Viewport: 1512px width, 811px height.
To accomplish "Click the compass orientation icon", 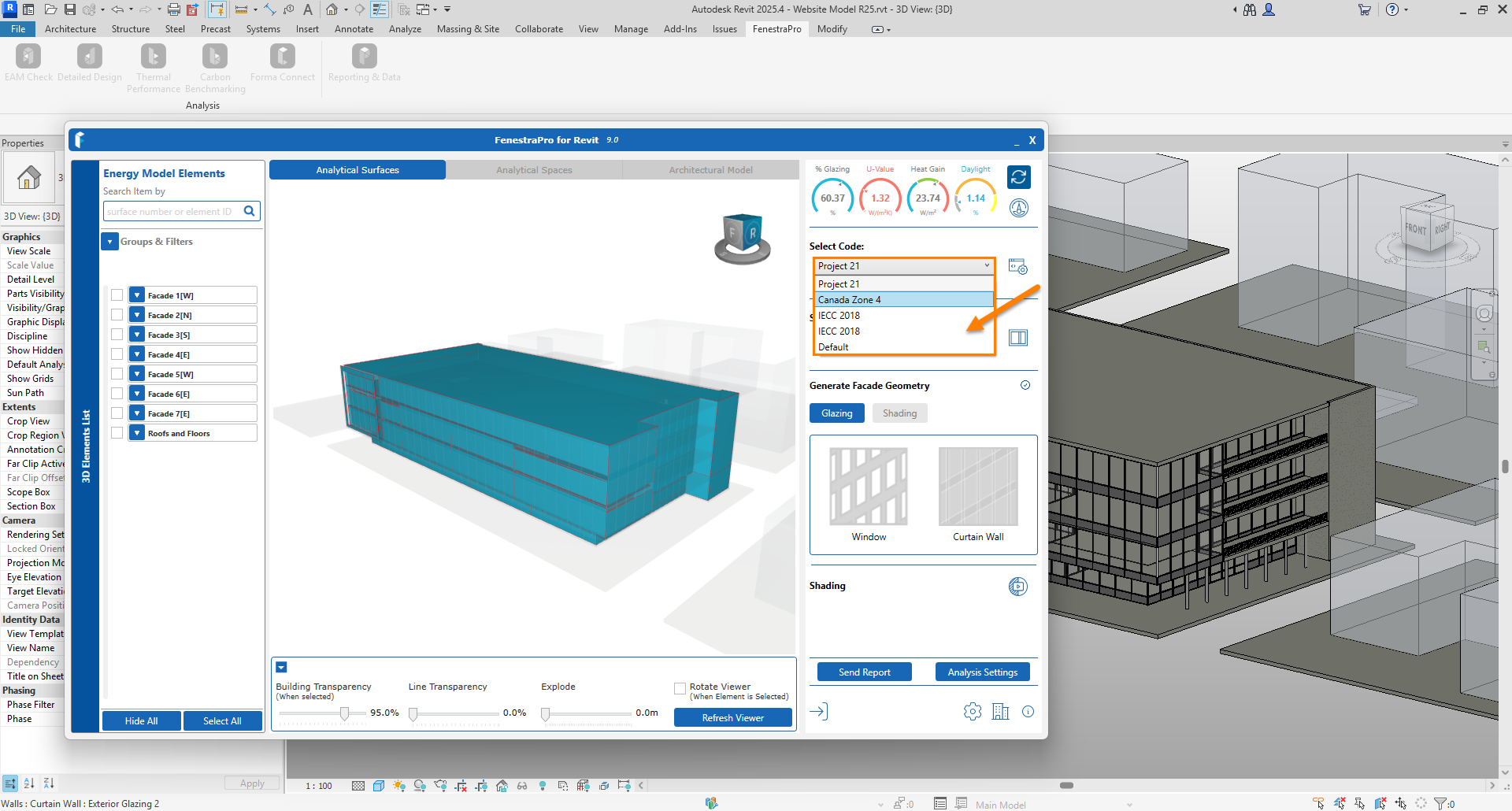I will tap(1018, 209).
